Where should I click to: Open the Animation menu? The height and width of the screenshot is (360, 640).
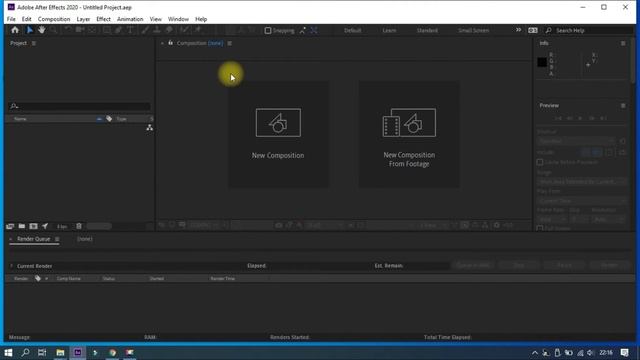(x=130, y=19)
